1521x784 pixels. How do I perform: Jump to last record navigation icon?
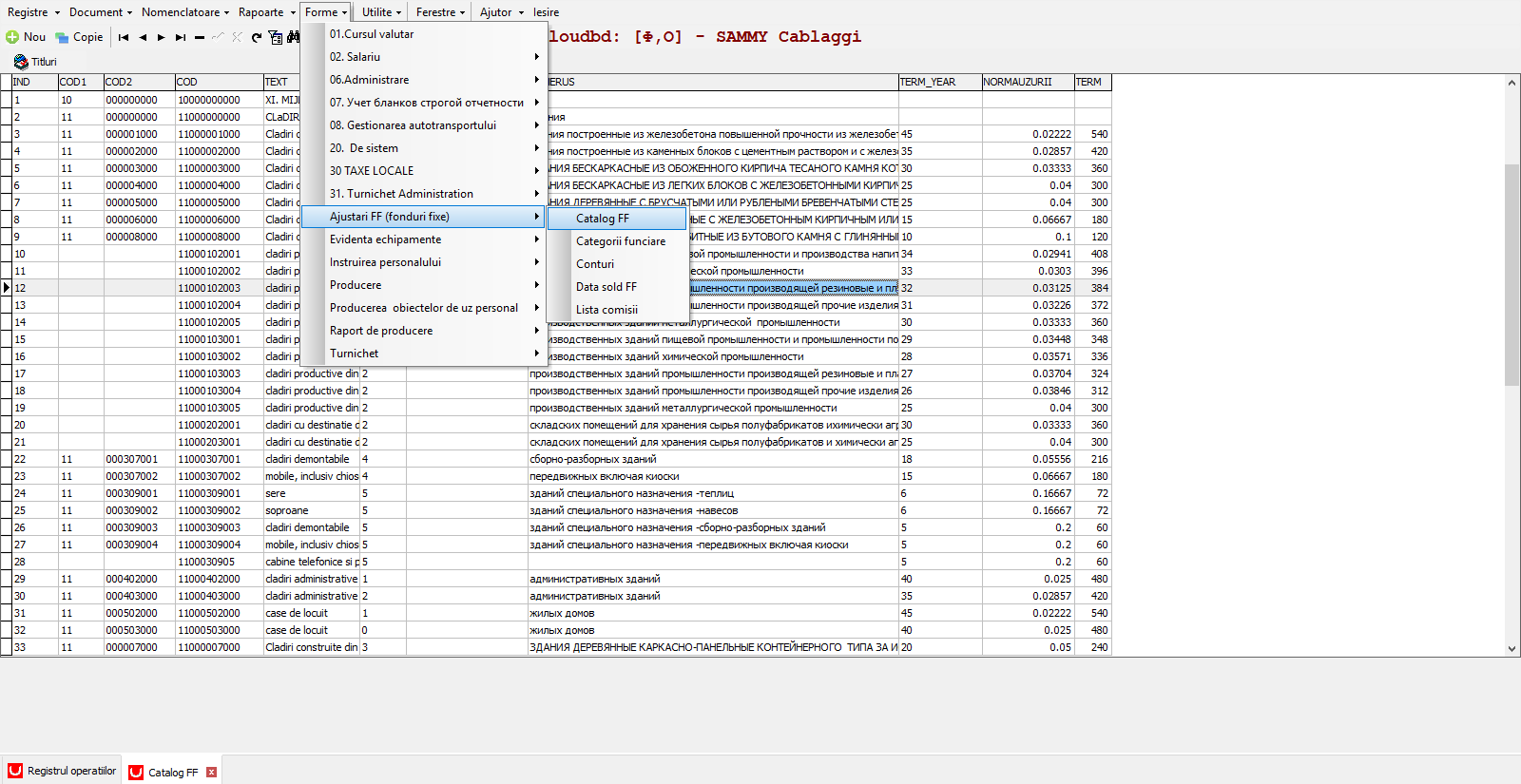181,37
